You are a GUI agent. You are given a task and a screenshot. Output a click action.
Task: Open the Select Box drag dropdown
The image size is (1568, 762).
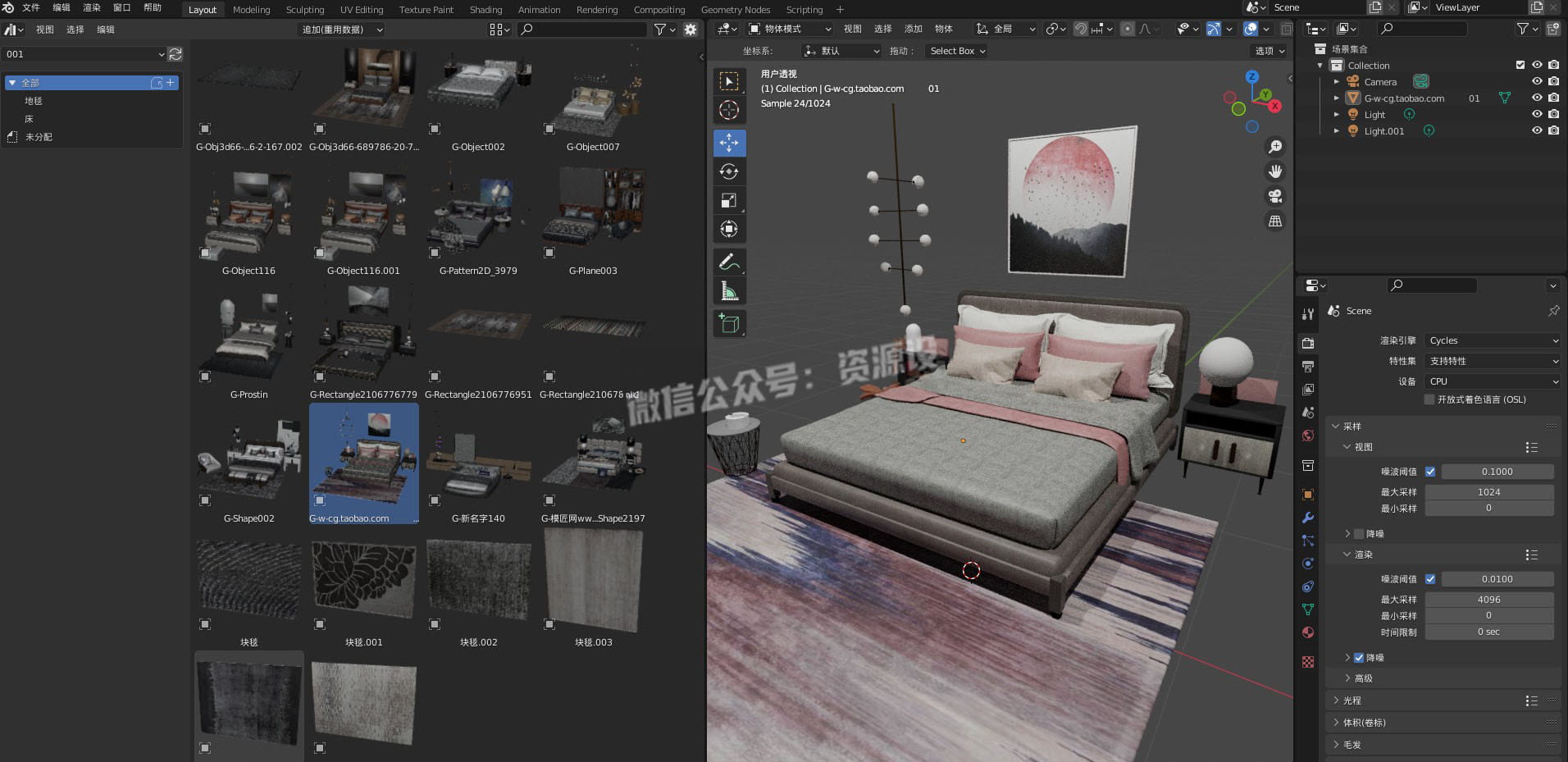coord(956,51)
